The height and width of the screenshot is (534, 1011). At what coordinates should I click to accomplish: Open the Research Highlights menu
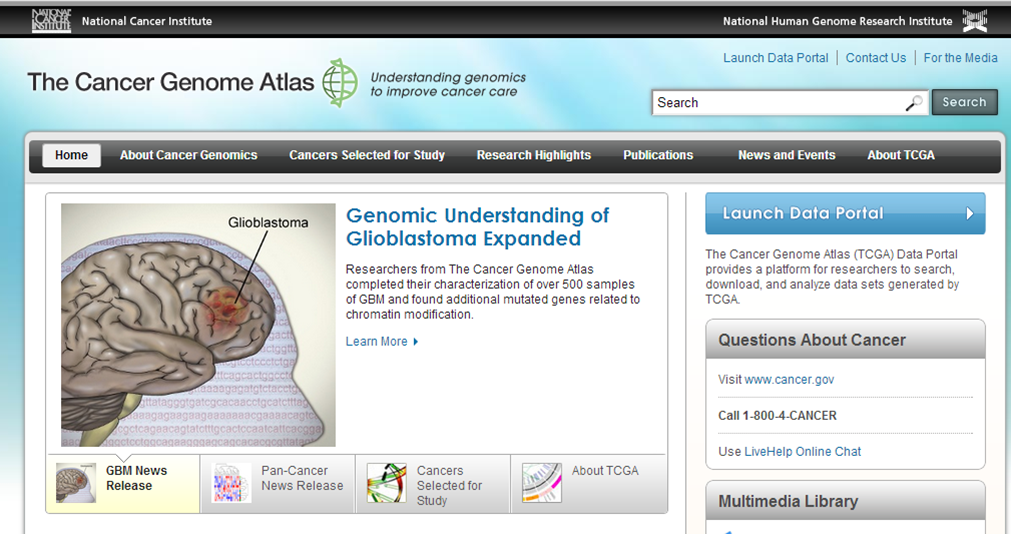click(533, 155)
